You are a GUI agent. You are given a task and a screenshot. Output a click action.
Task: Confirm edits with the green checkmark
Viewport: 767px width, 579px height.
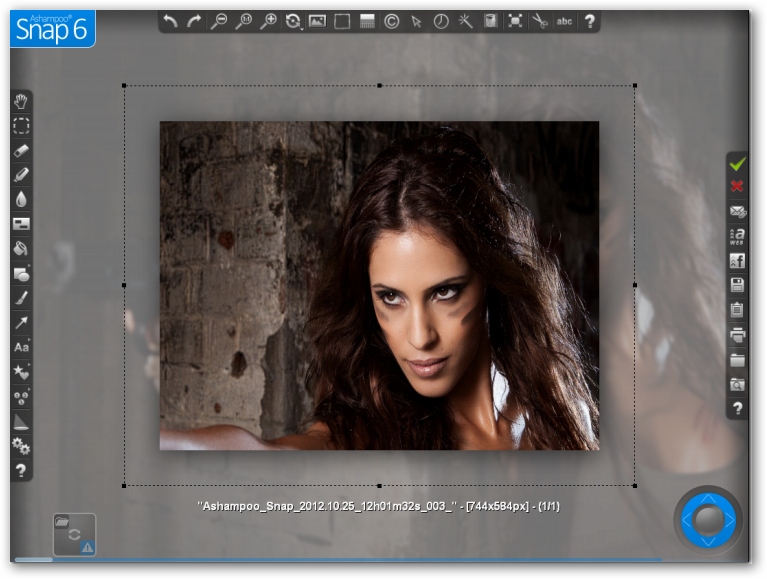(x=737, y=163)
